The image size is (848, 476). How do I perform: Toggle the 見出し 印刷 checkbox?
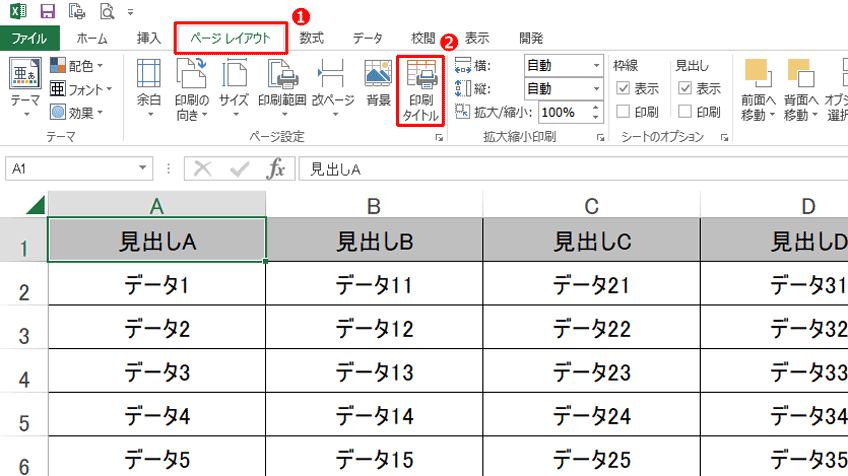tap(685, 111)
